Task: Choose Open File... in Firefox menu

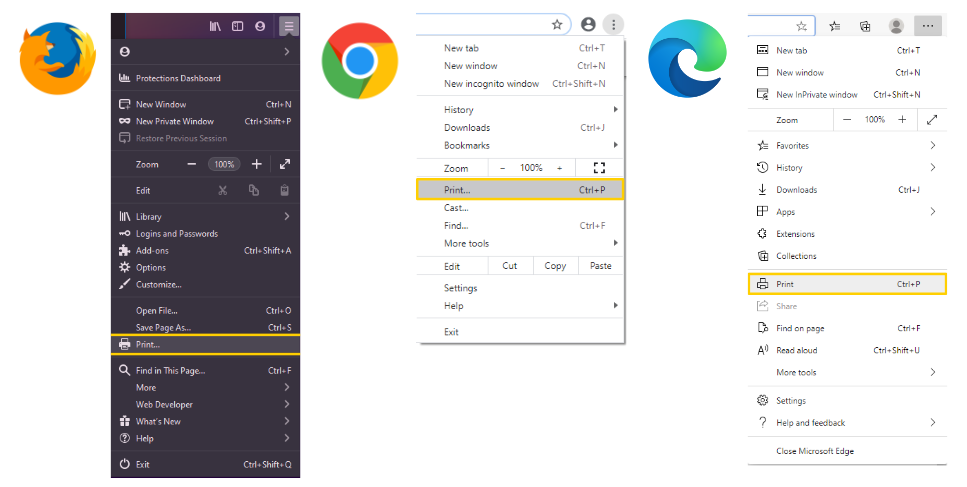Action: (205, 311)
